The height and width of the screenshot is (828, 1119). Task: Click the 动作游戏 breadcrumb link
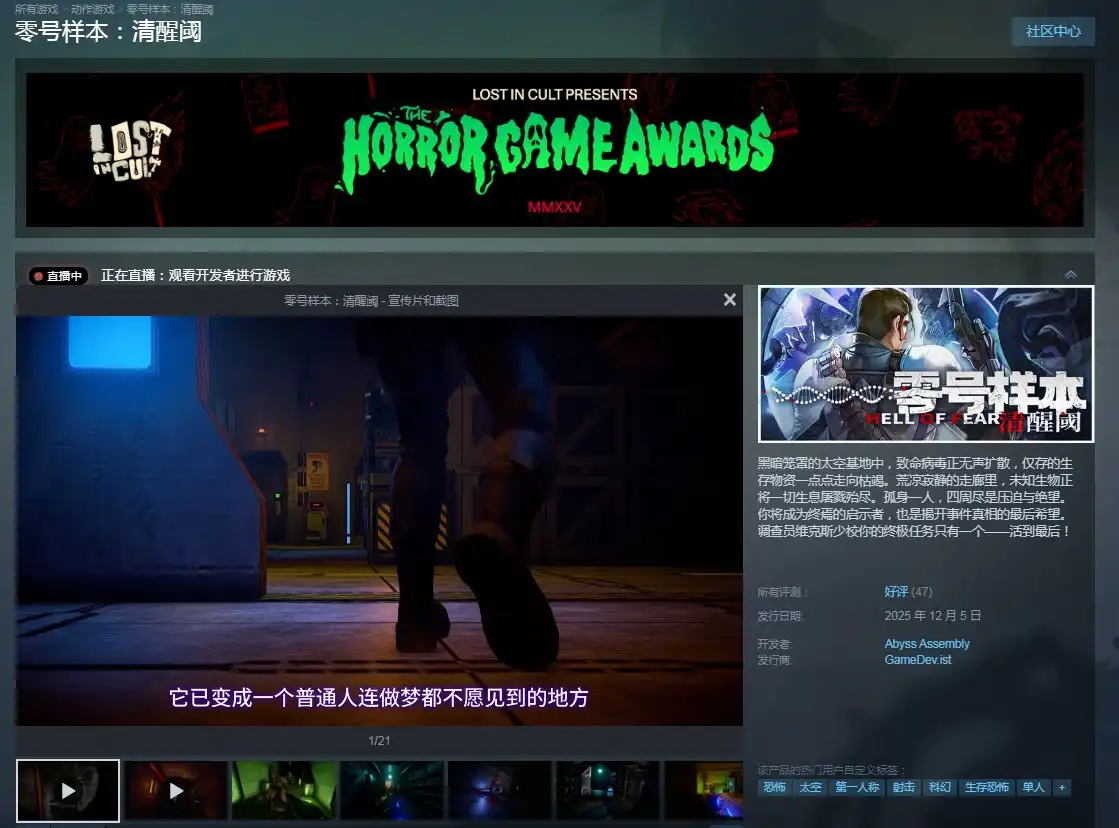(x=93, y=9)
